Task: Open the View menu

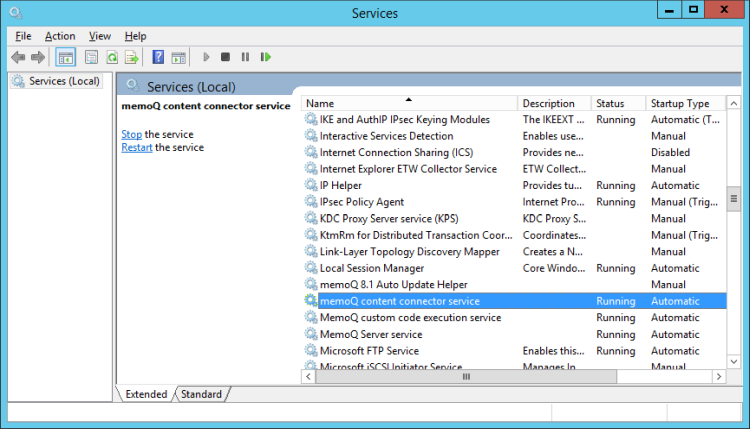Action: pyautogui.click(x=99, y=36)
